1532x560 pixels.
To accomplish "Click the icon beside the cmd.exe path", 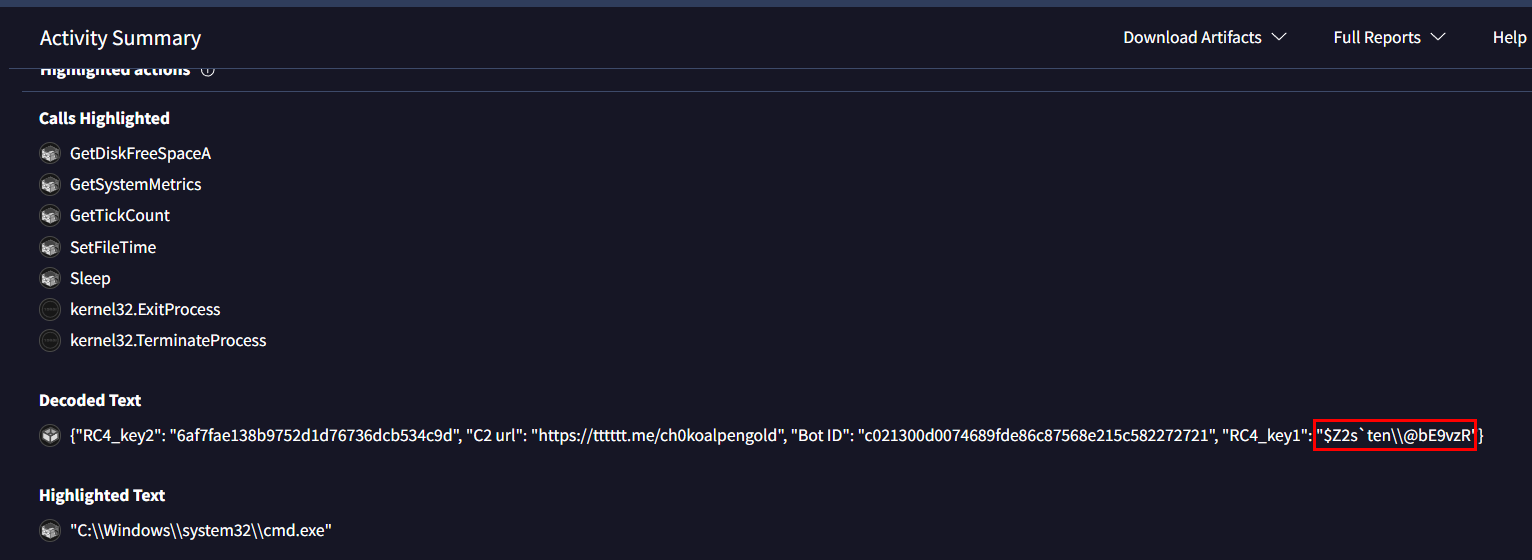I will [50, 530].
